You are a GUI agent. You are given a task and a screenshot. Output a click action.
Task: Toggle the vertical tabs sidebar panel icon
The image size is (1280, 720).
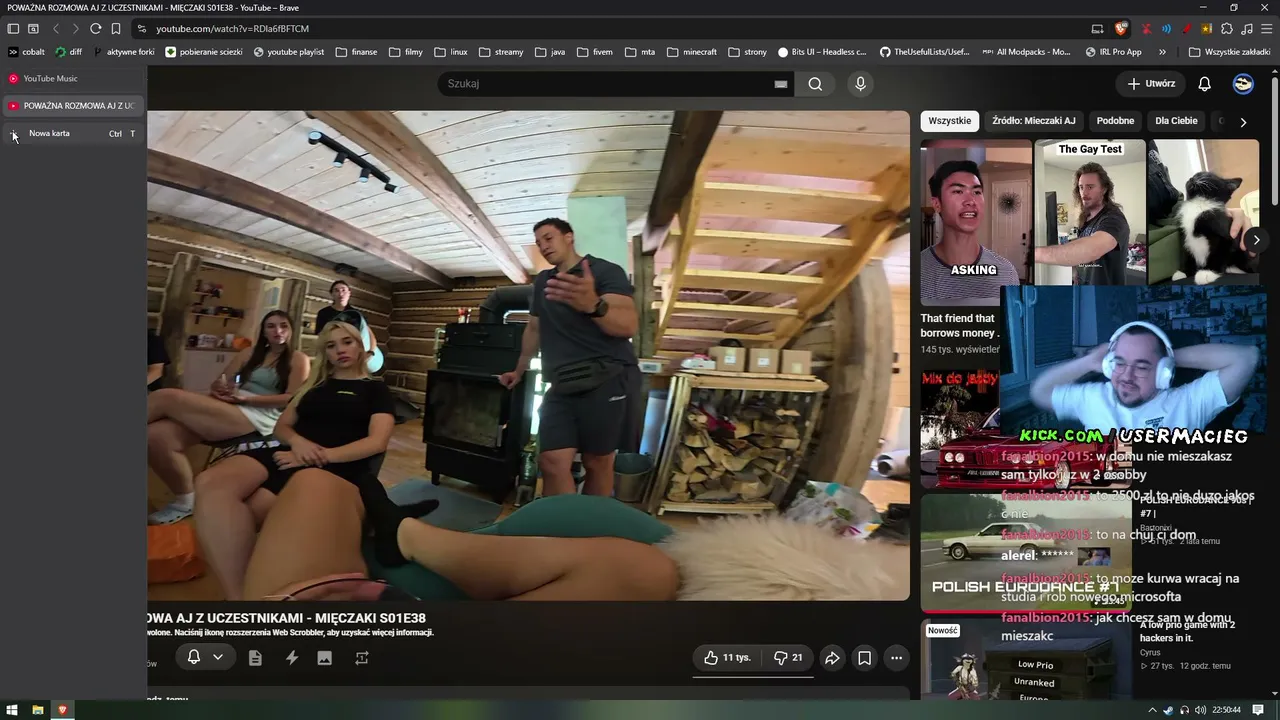click(13, 29)
